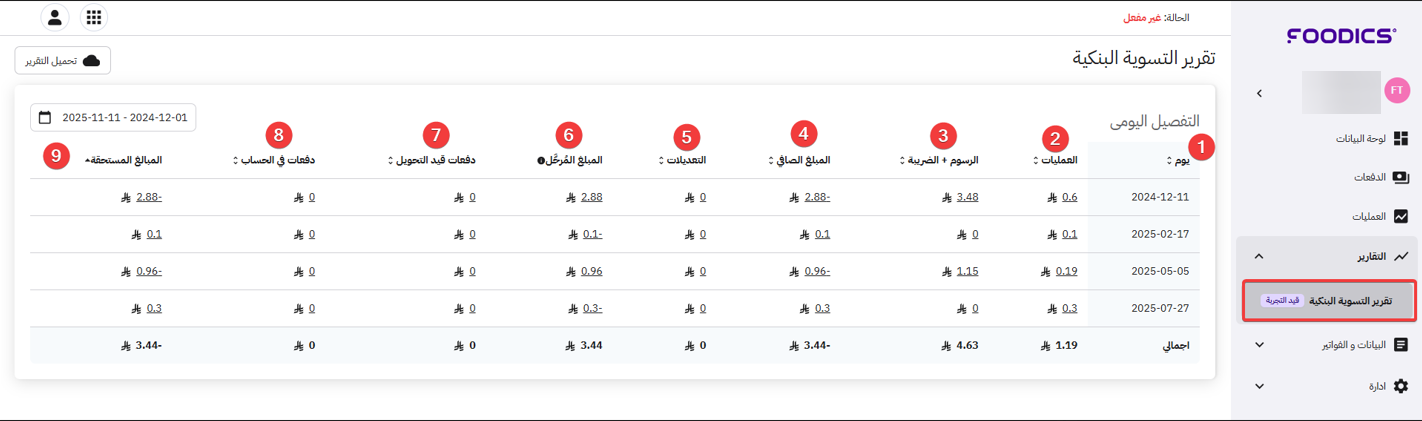Expand the البيانات و الفواتير section
Viewport: 1422px width, 421px height.
1259,345
